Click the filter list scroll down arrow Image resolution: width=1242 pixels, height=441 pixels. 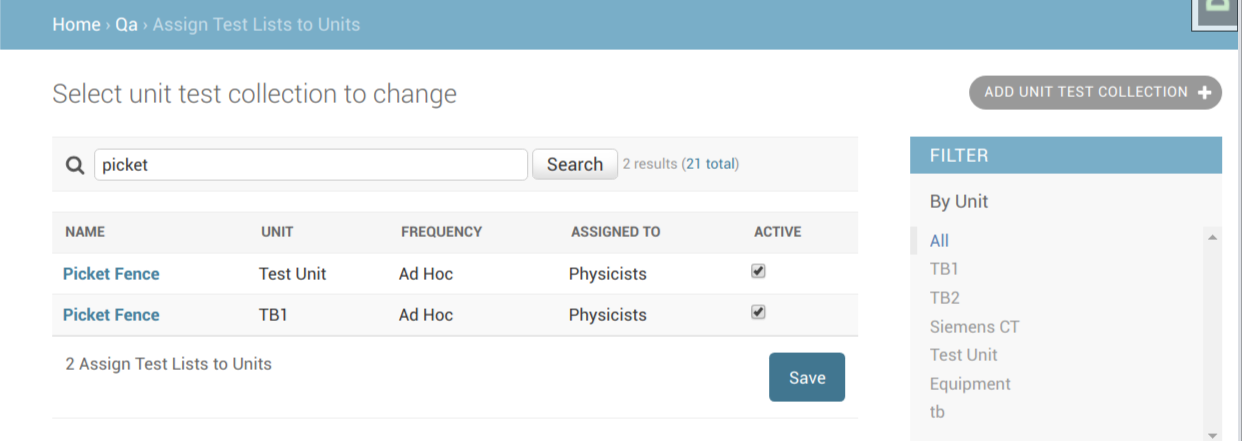(x=1212, y=435)
